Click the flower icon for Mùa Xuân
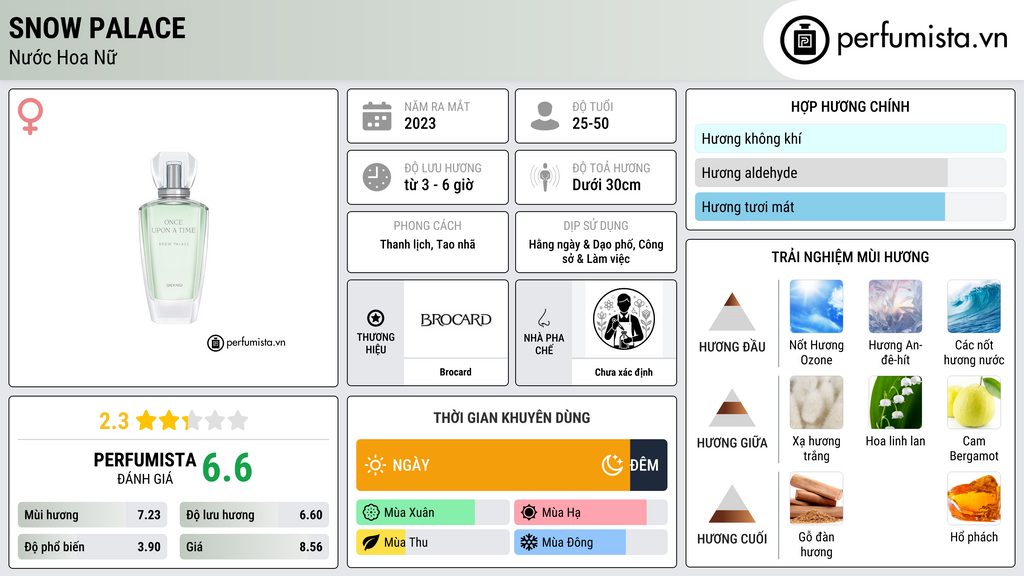1024x576 pixels. click(371, 513)
